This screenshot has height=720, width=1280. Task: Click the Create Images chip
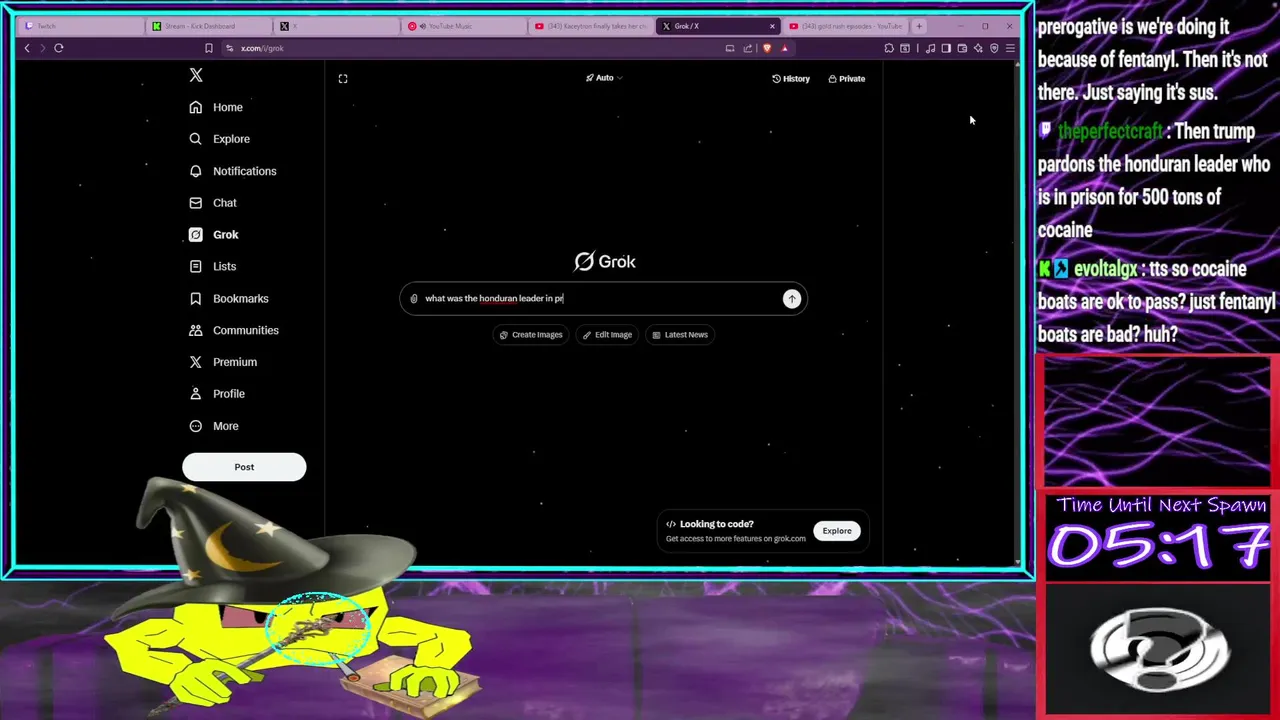pyautogui.click(x=531, y=335)
